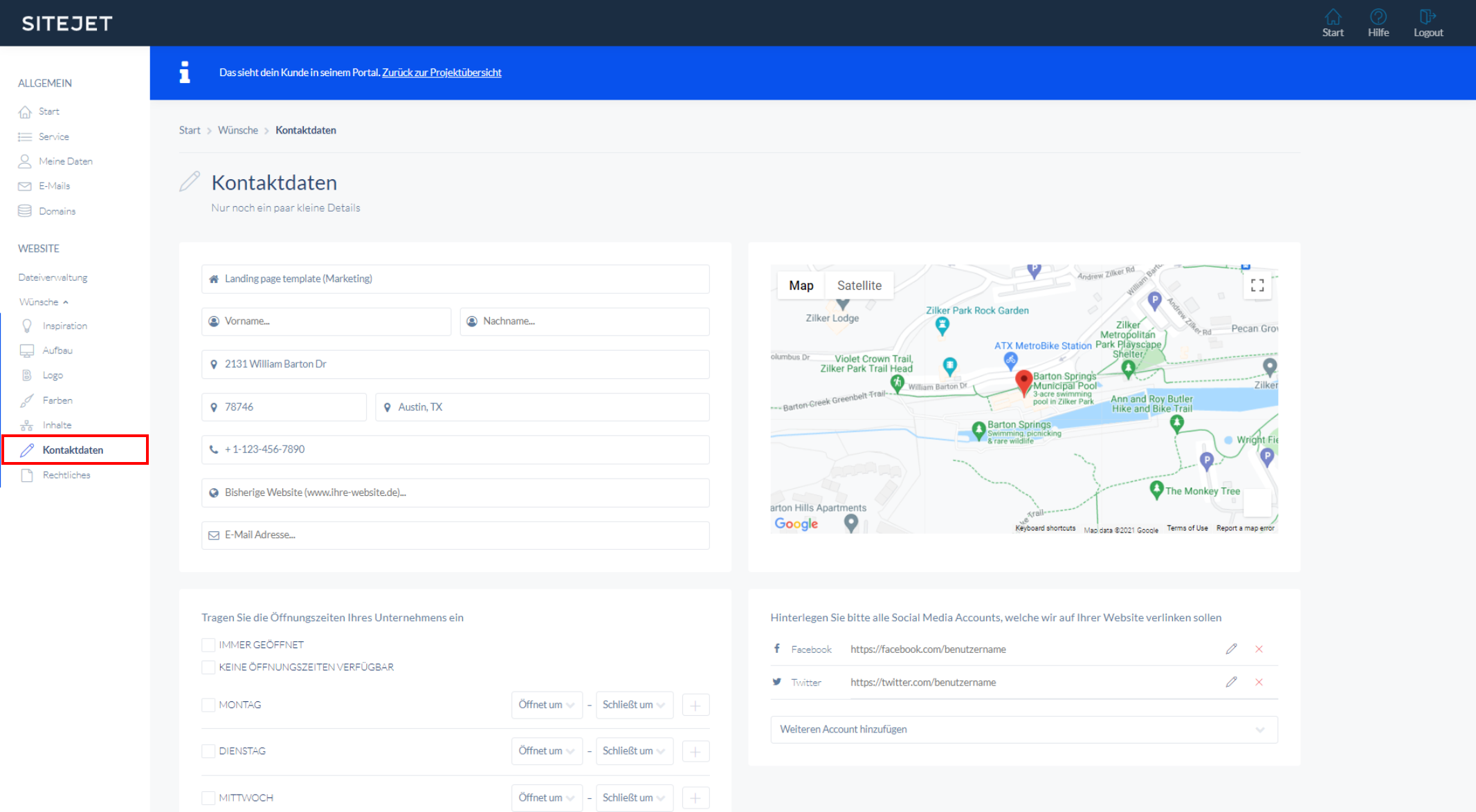This screenshot has width=1476, height=812.
Task: Click the Hilfe question mark icon
Action: [1378, 17]
